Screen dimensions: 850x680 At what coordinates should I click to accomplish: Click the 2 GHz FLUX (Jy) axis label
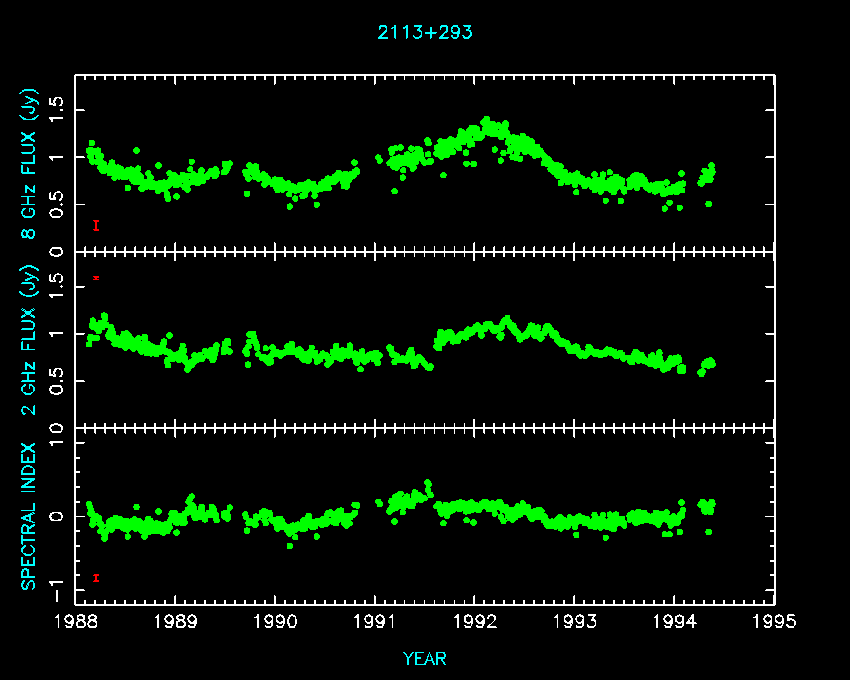31,340
